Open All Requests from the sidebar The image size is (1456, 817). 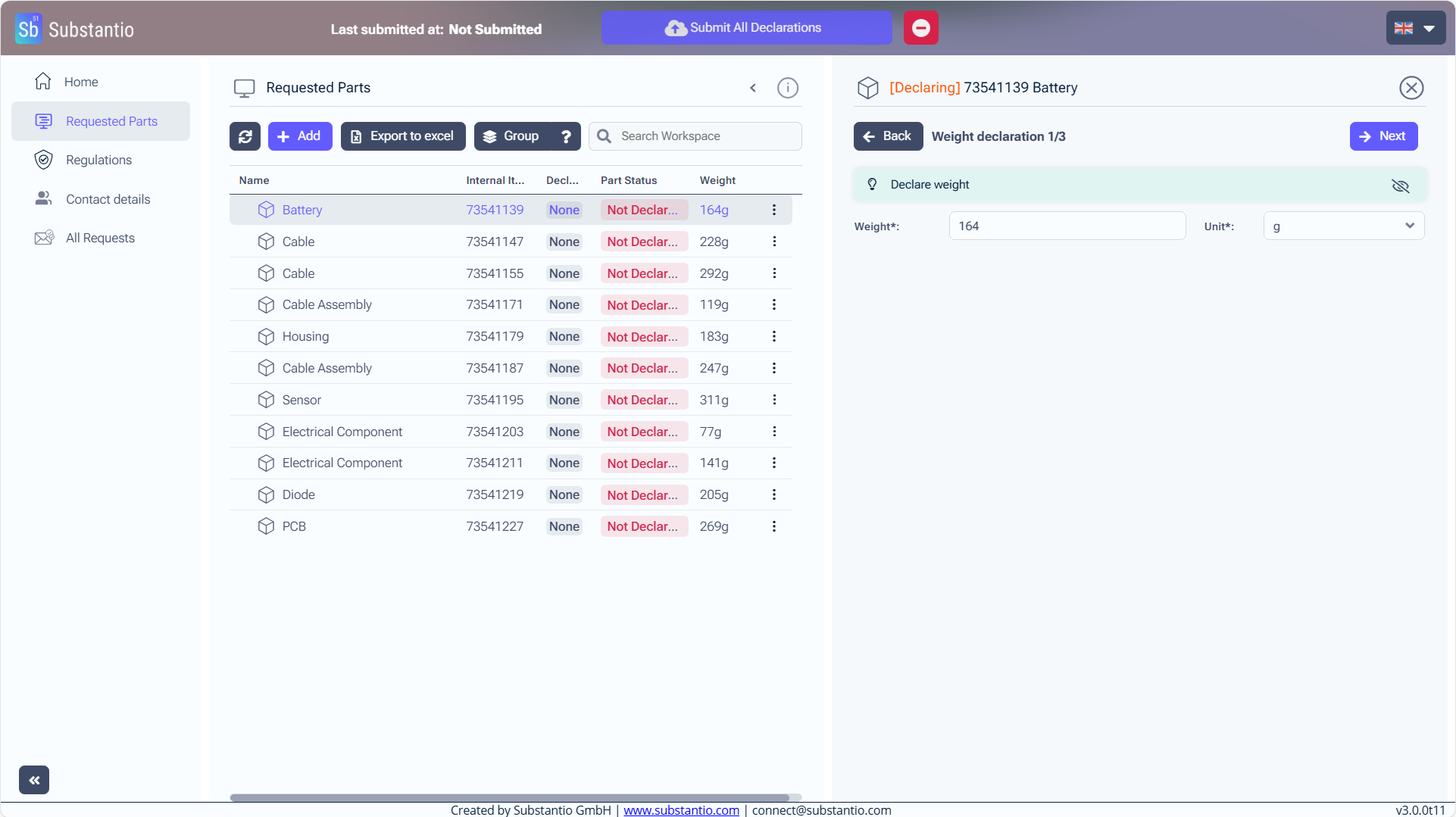(100, 238)
